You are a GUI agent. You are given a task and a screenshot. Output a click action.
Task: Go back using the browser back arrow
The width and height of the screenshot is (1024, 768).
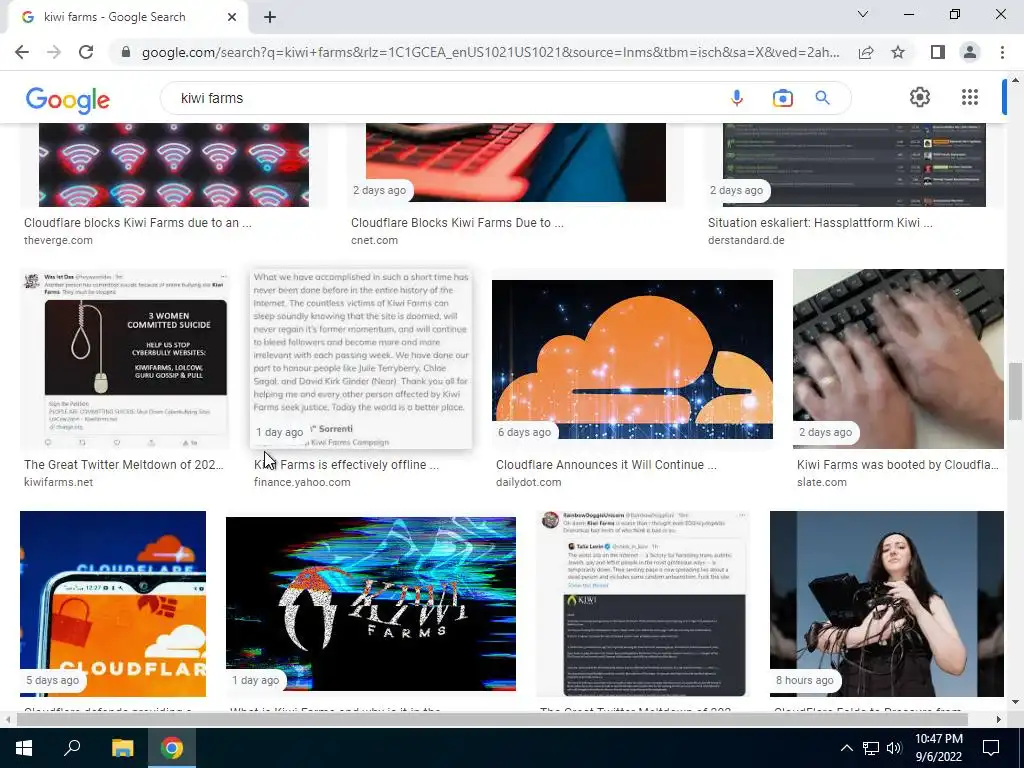tap(22, 52)
